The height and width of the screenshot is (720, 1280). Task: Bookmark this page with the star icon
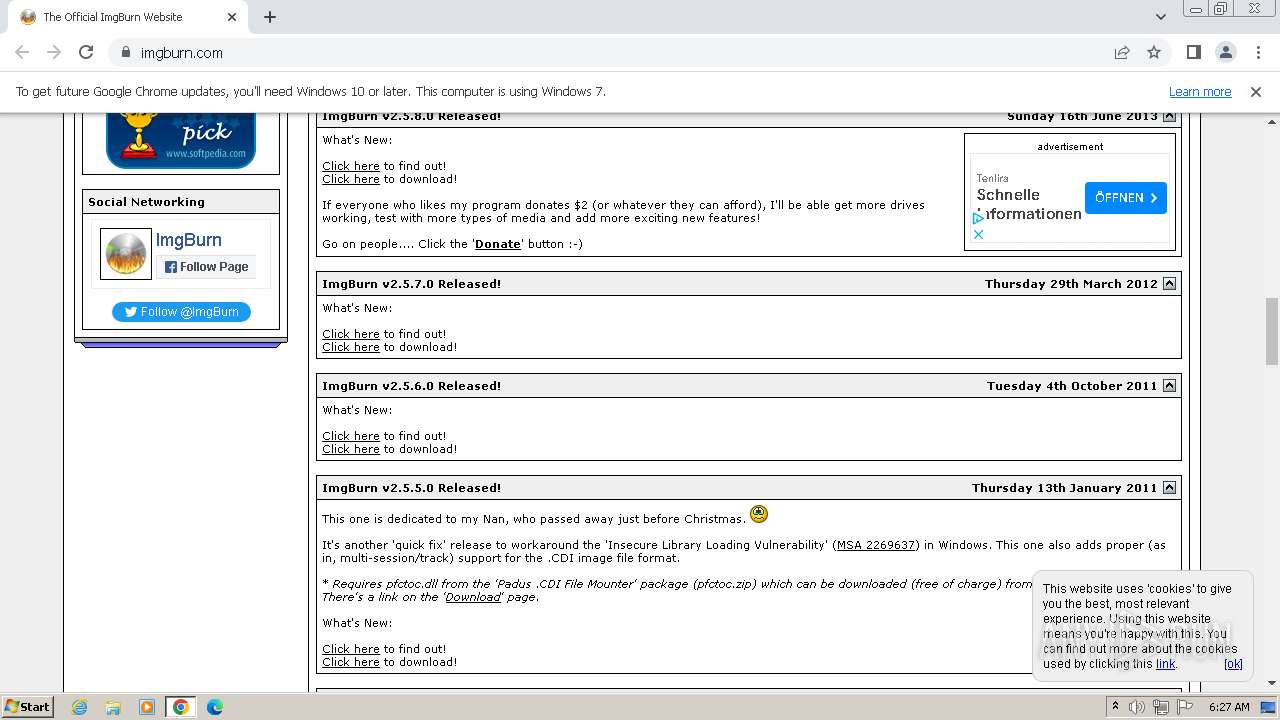coord(1154,52)
